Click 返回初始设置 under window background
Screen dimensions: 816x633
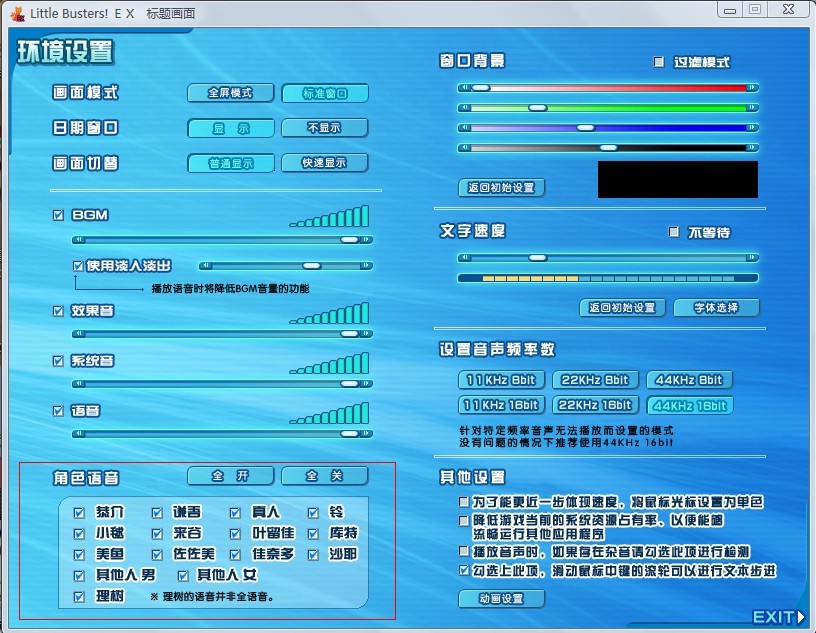pos(502,188)
